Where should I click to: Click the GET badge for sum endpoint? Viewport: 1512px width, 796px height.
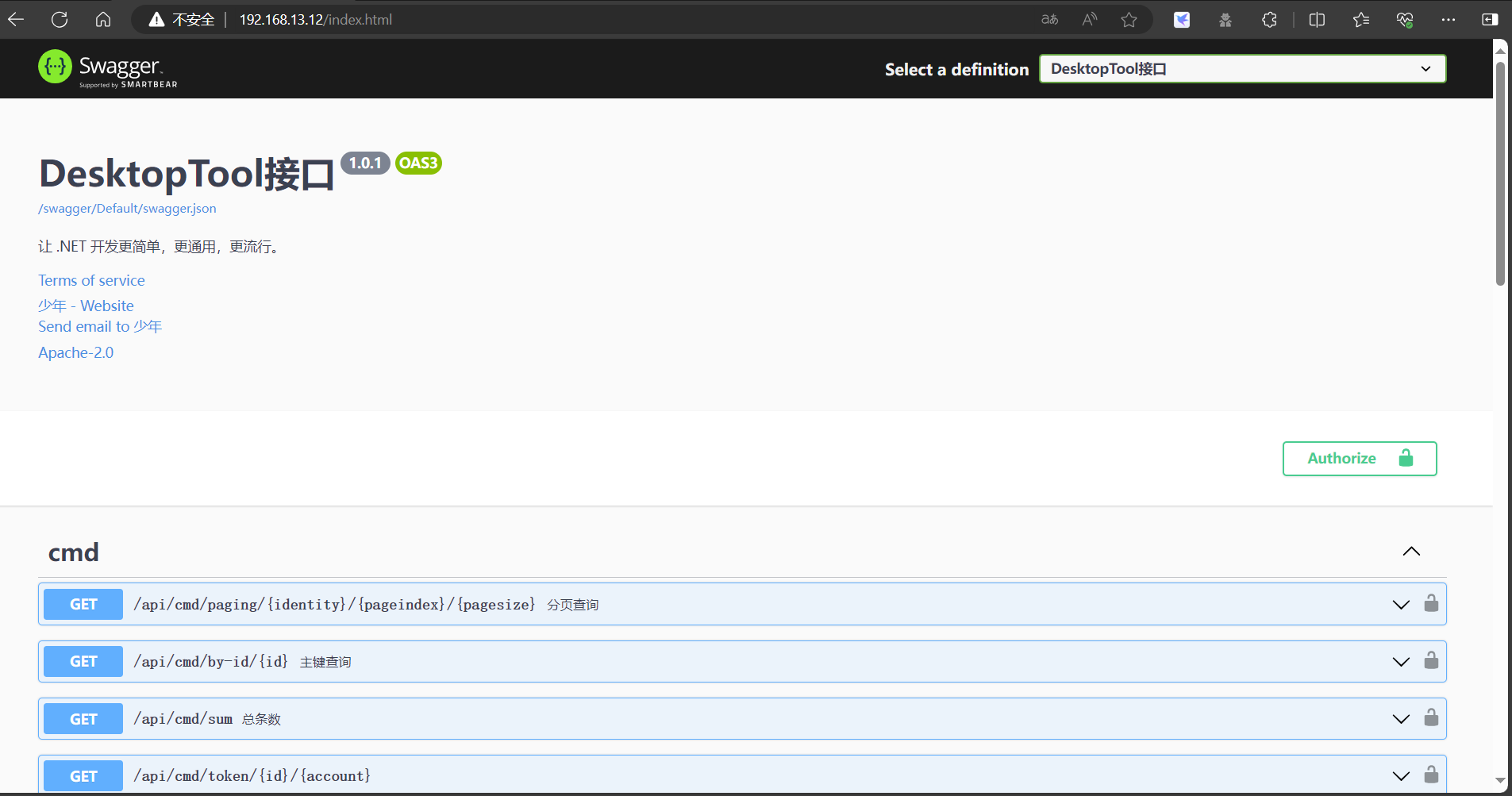point(83,718)
